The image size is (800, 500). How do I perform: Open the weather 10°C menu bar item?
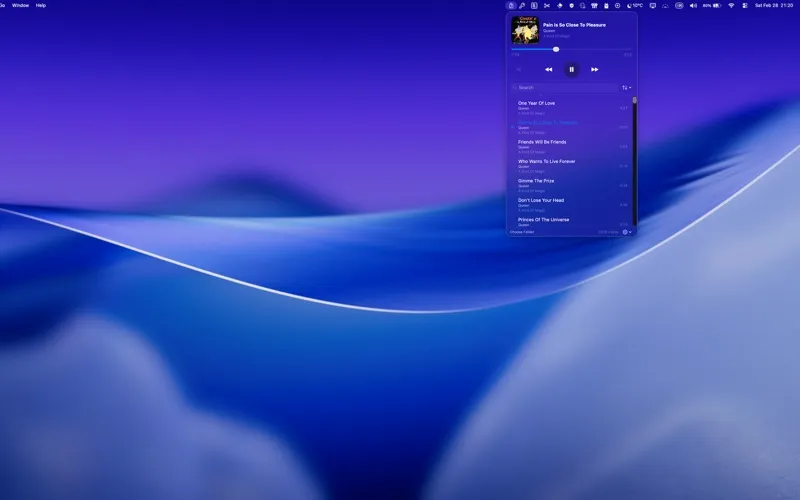pos(634,5)
